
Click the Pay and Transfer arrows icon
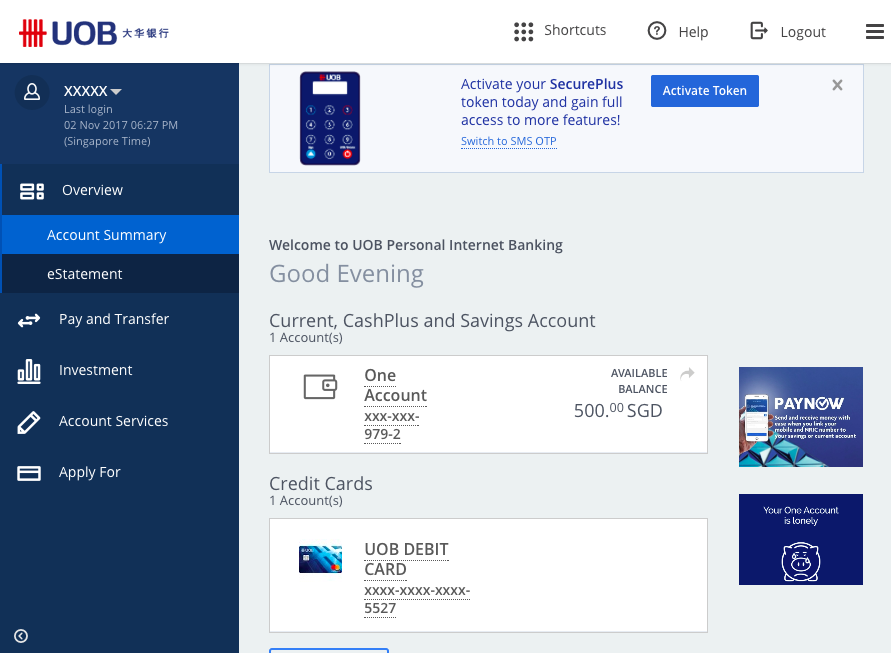(29, 321)
